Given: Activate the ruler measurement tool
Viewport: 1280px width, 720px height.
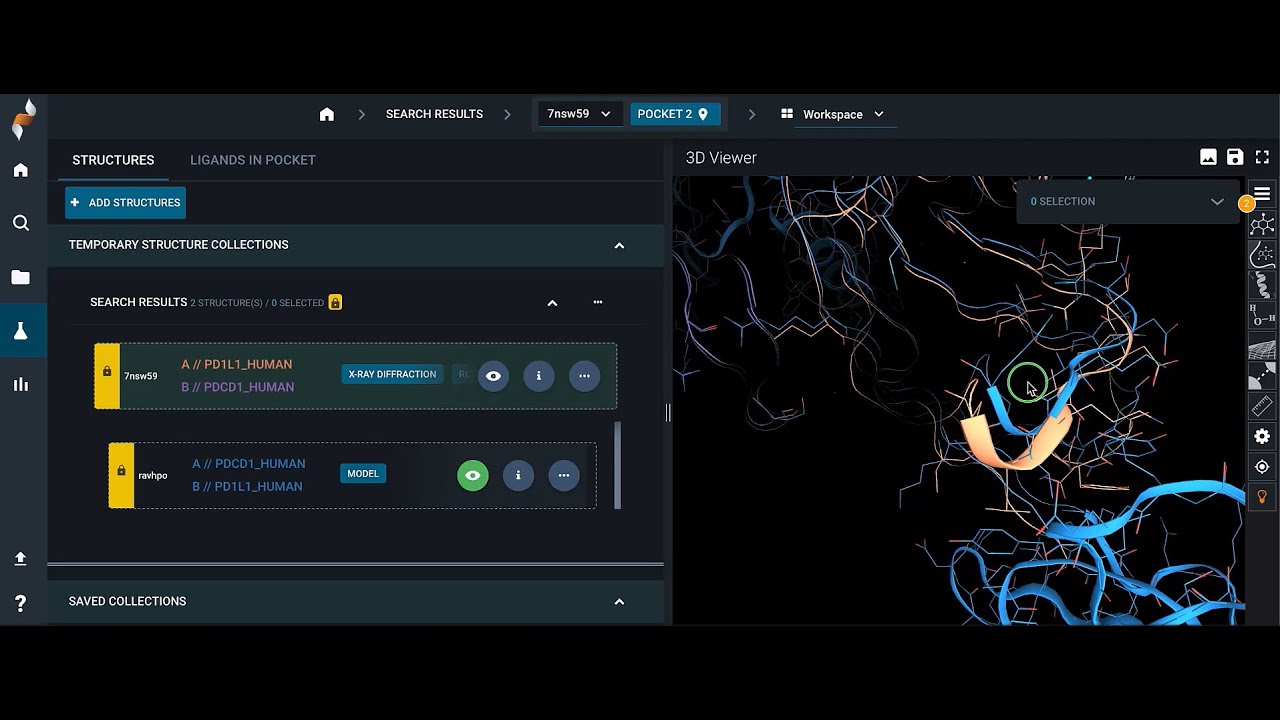Looking at the screenshot, I should (1262, 406).
